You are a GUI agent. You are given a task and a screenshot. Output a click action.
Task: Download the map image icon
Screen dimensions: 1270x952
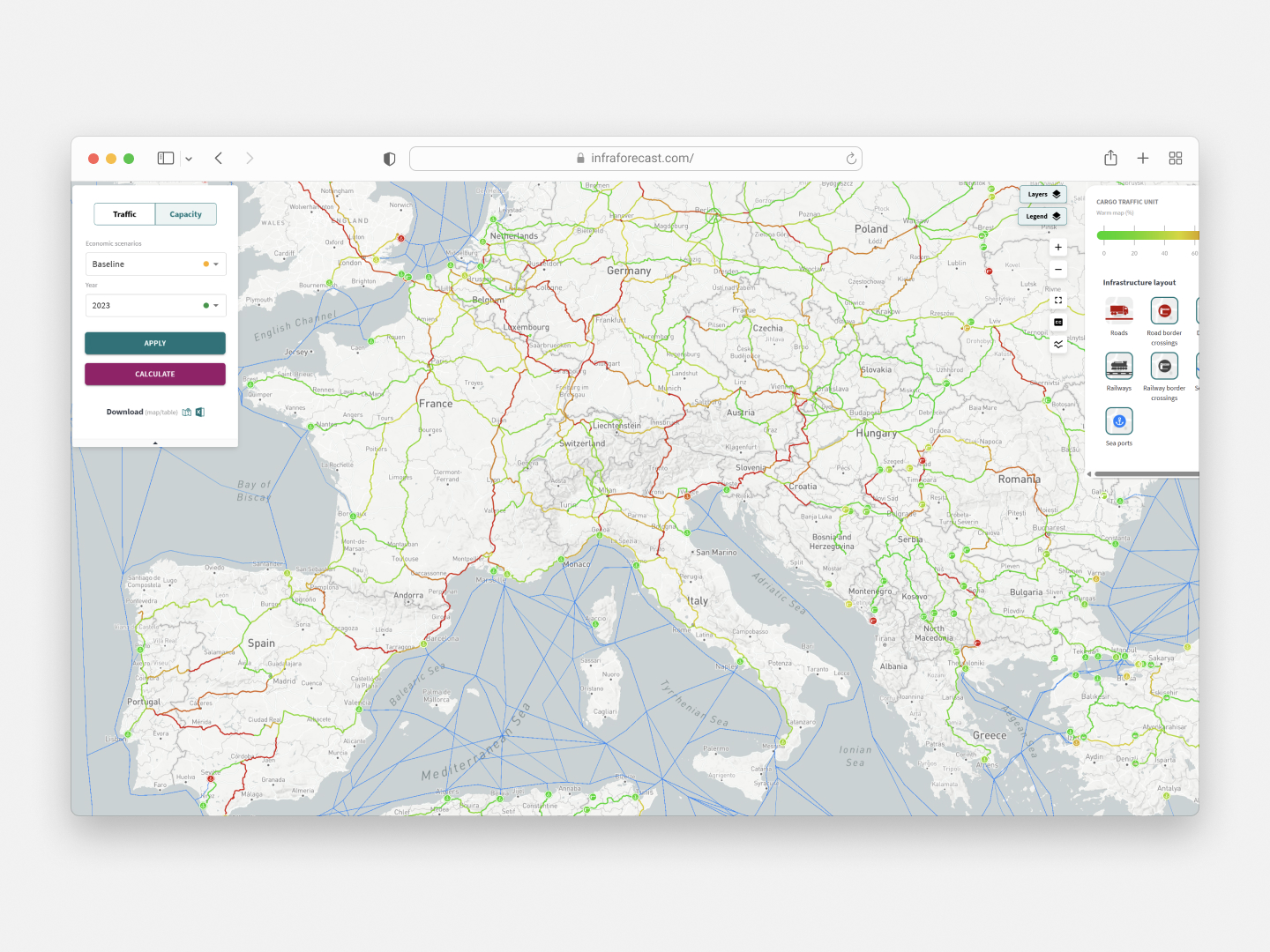pyautogui.click(x=187, y=413)
